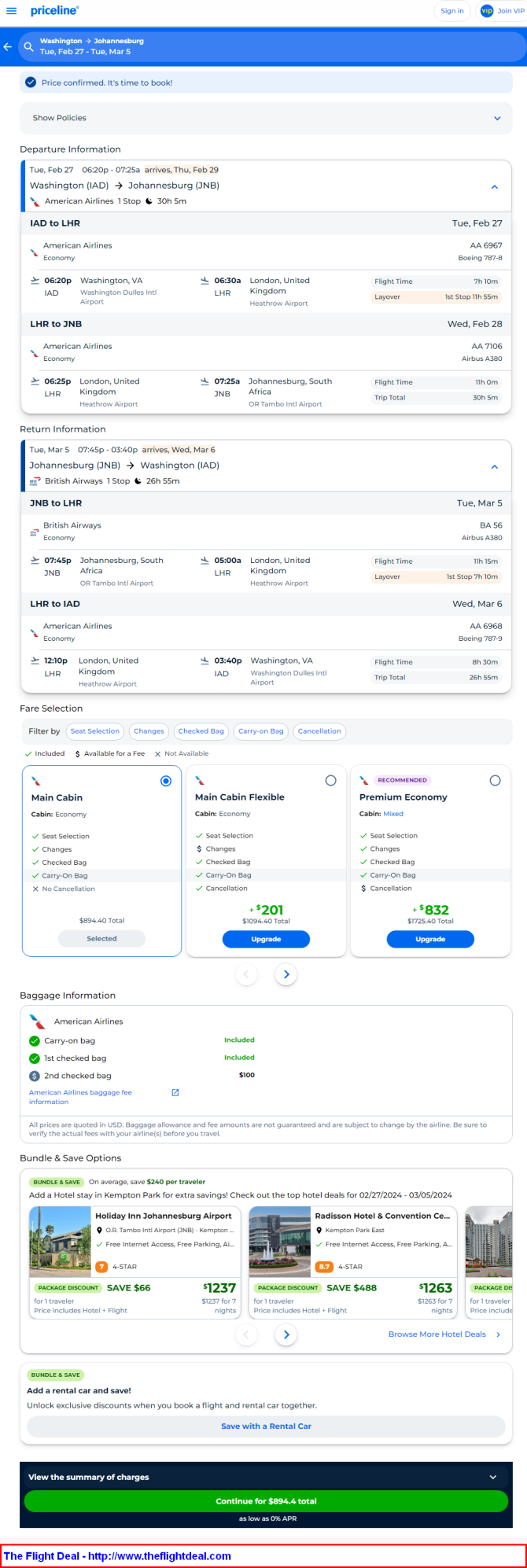This screenshot has height=1568, width=527.
Task: Click the AA 6967 flight number
Action: [486, 245]
